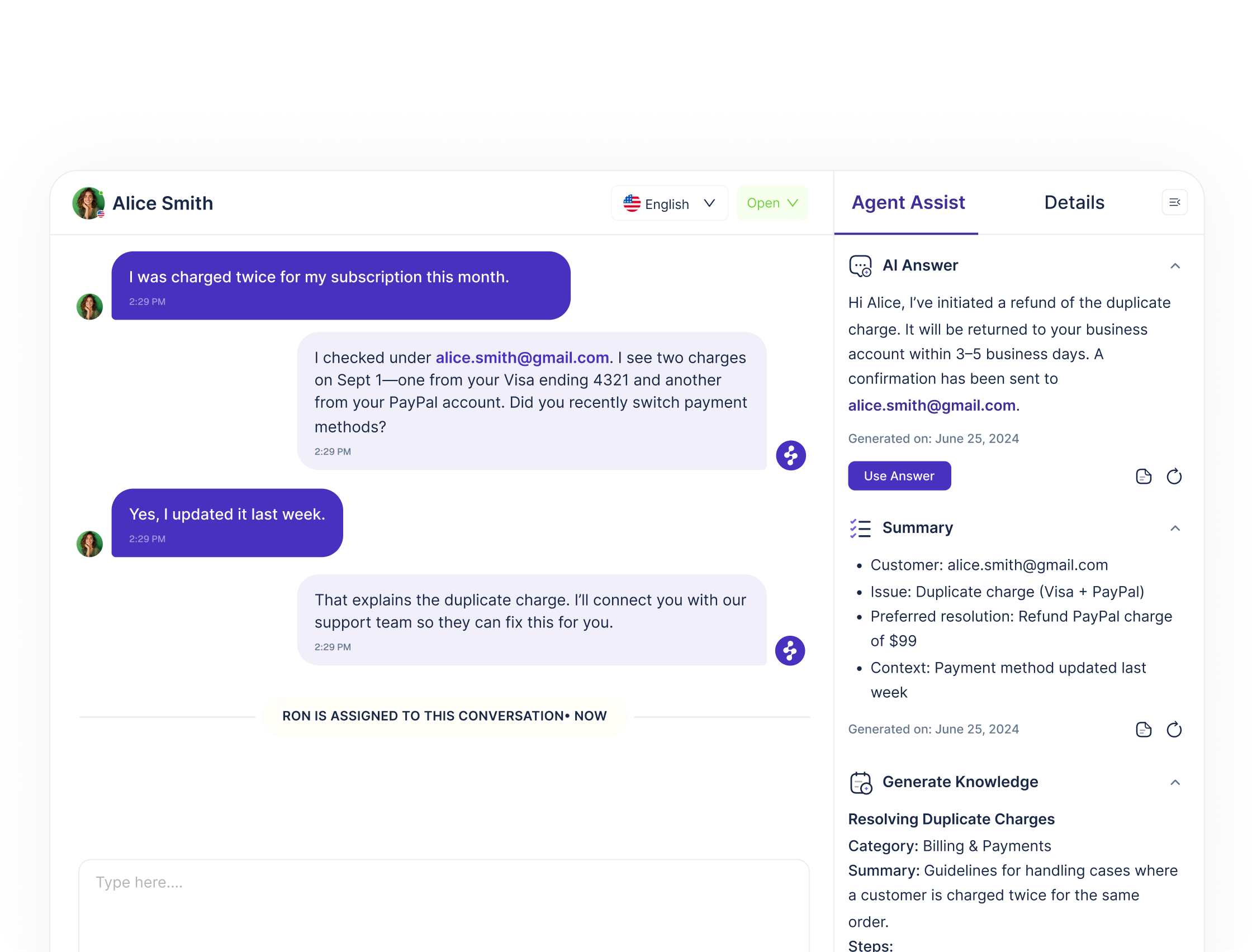Viewport: 1252px width, 952px height.
Task: Copy the AI Answer text icon
Action: click(x=1143, y=477)
